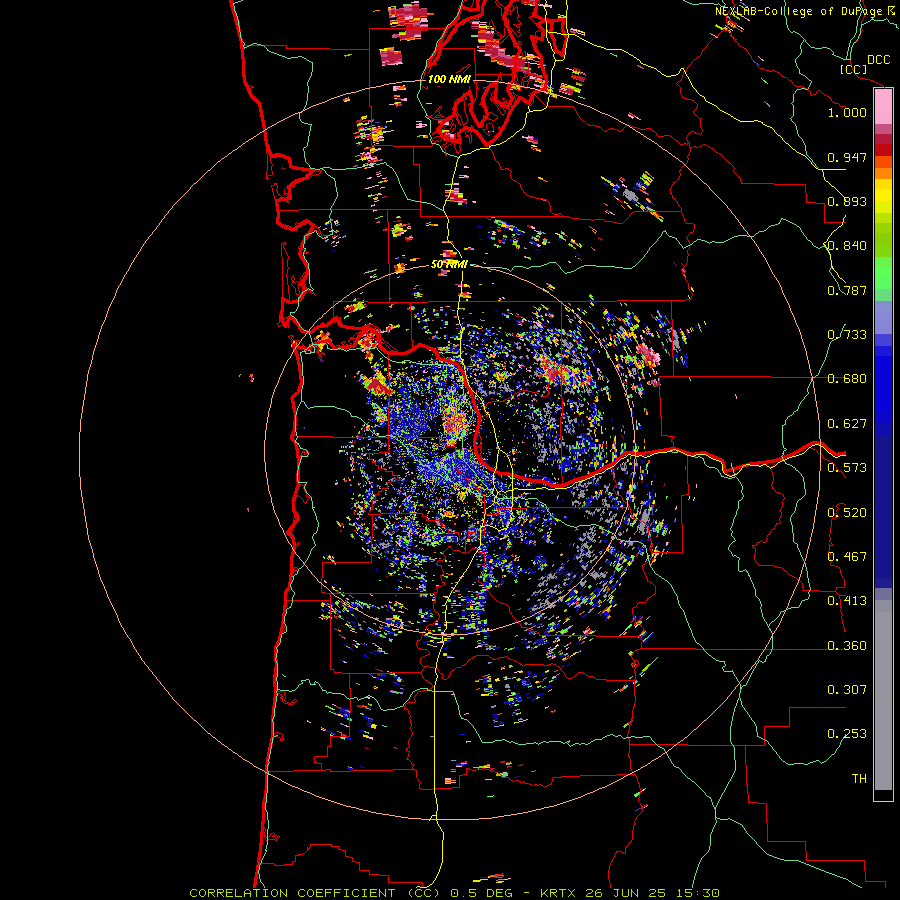Viewport: 900px width, 900px height.
Task: Click the 1.000 legend value
Action: click(x=847, y=112)
